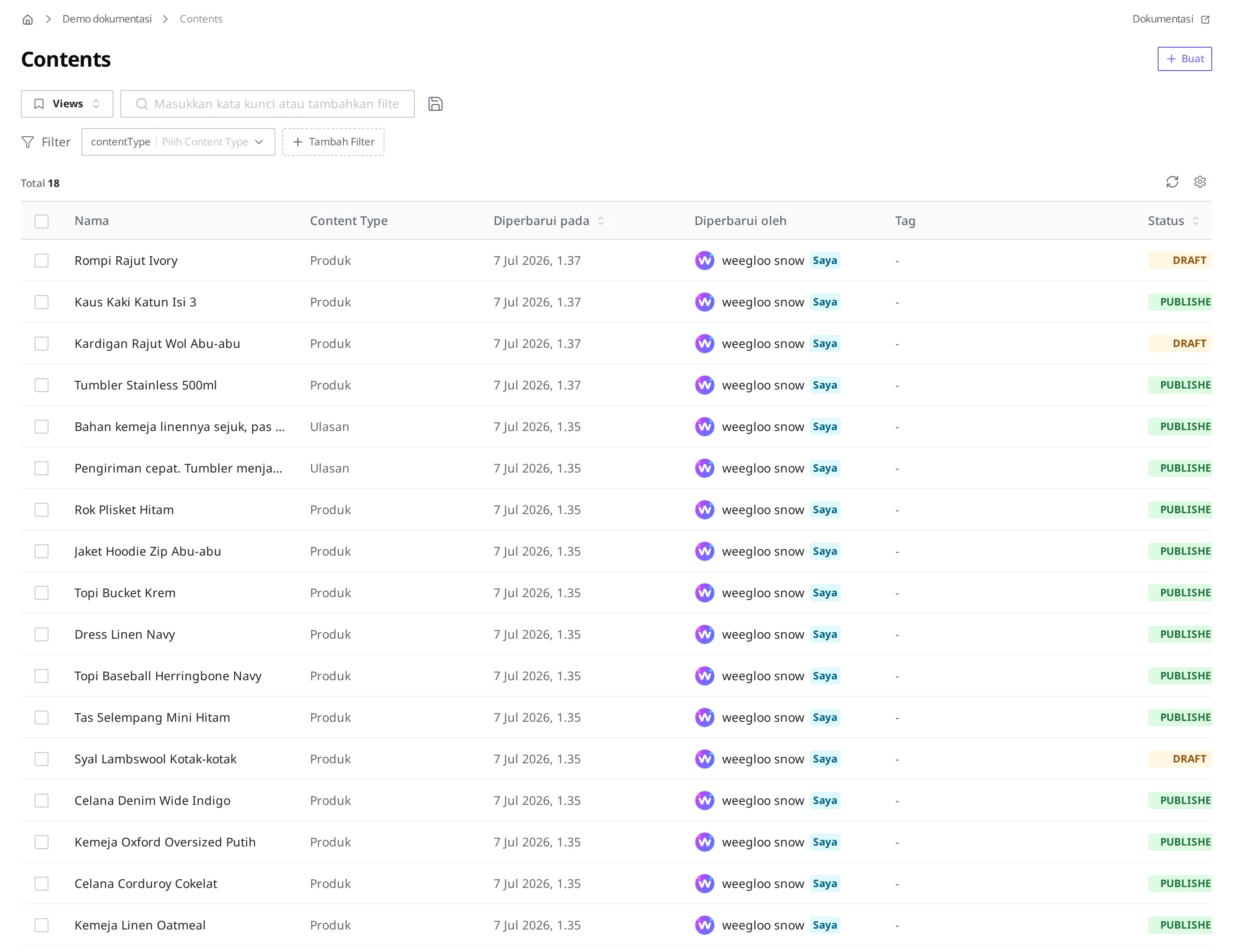Select the Tumbler Stainless 500ml checkbox

(41, 386)
